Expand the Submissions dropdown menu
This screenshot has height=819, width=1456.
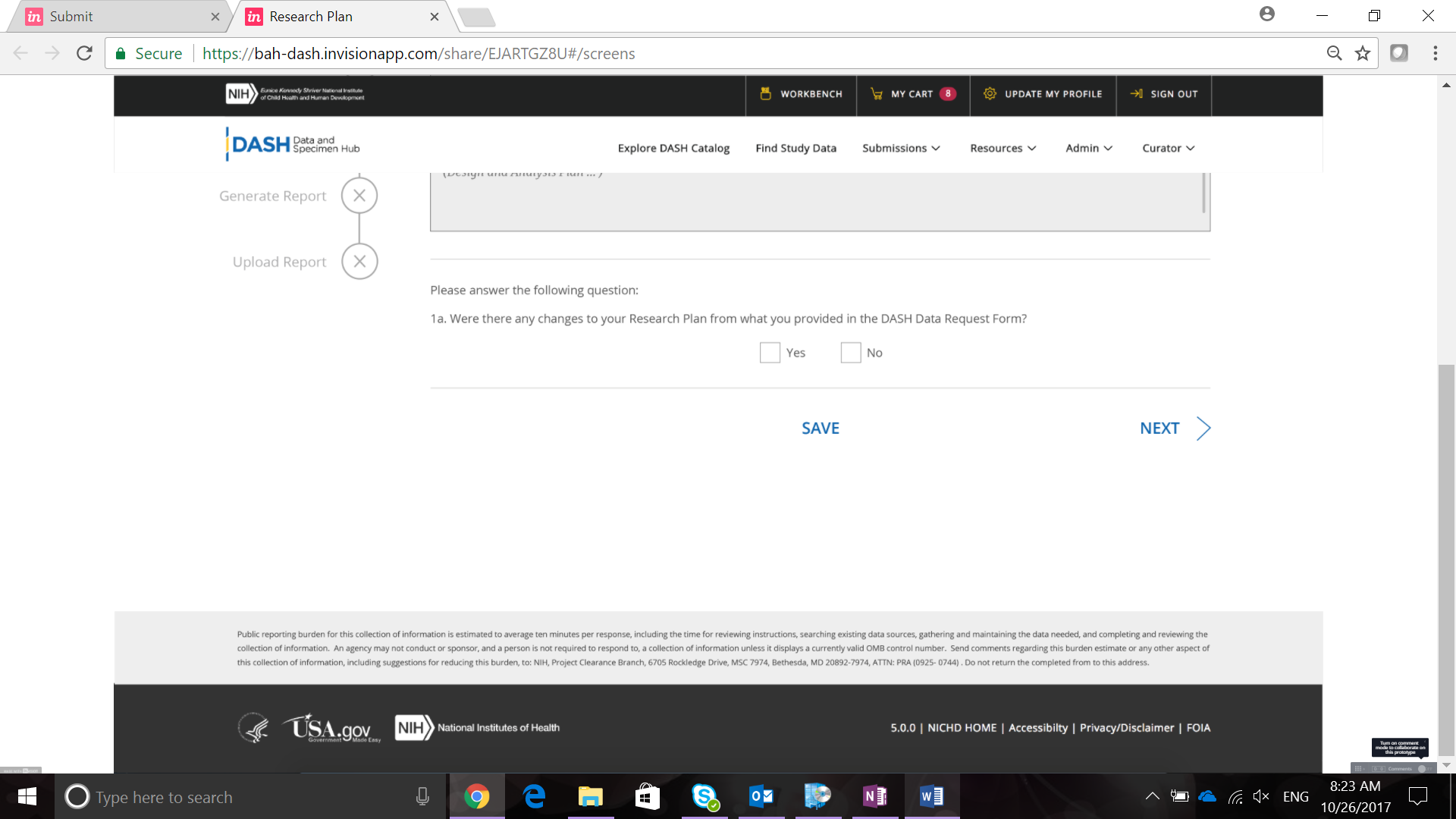[x=901, y=148]
